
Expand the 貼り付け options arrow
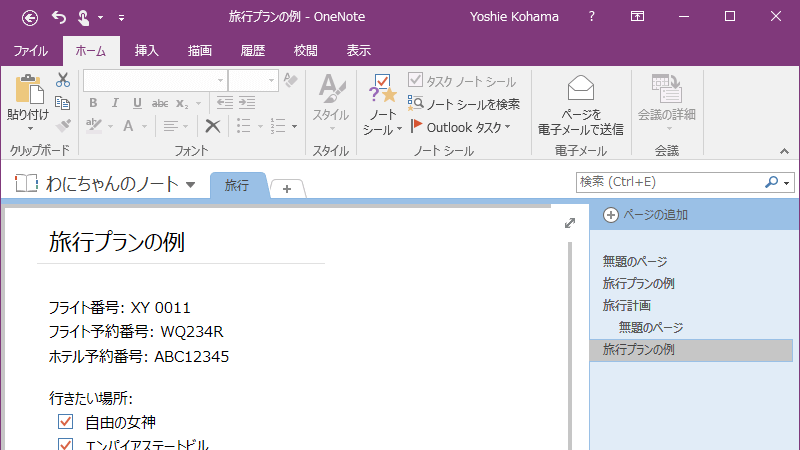coord(30,129)
